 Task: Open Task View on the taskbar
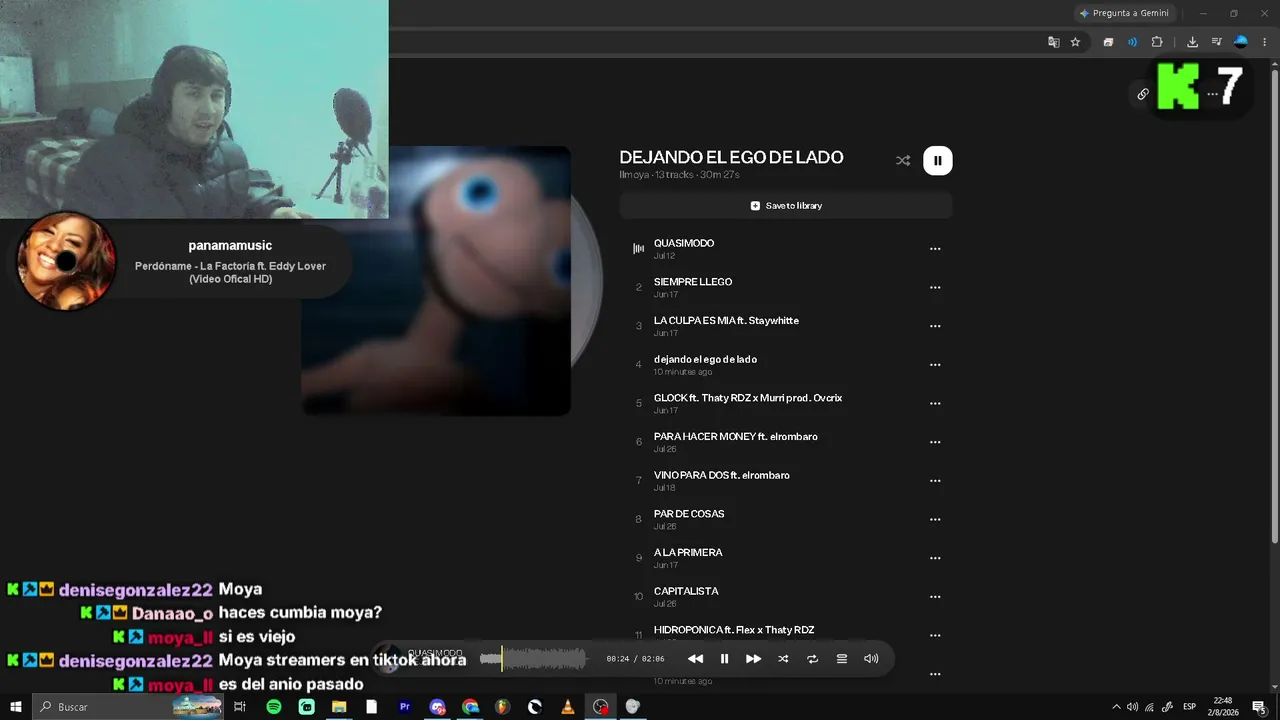click(240, 707)
